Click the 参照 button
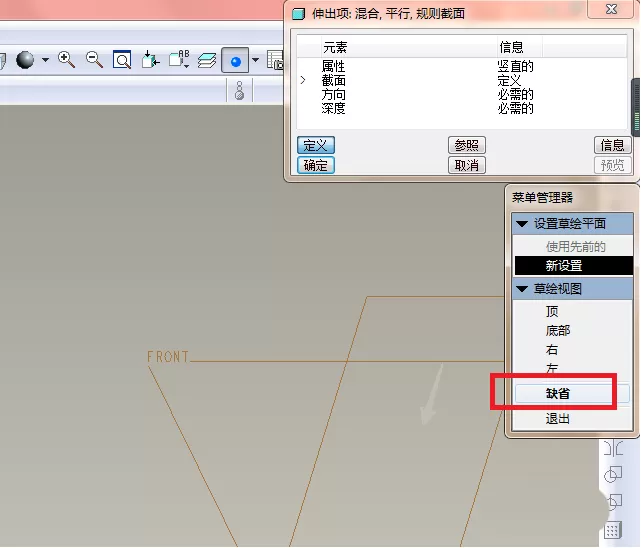The width and height of the screenshot is (641, 548). coord(466,145)
